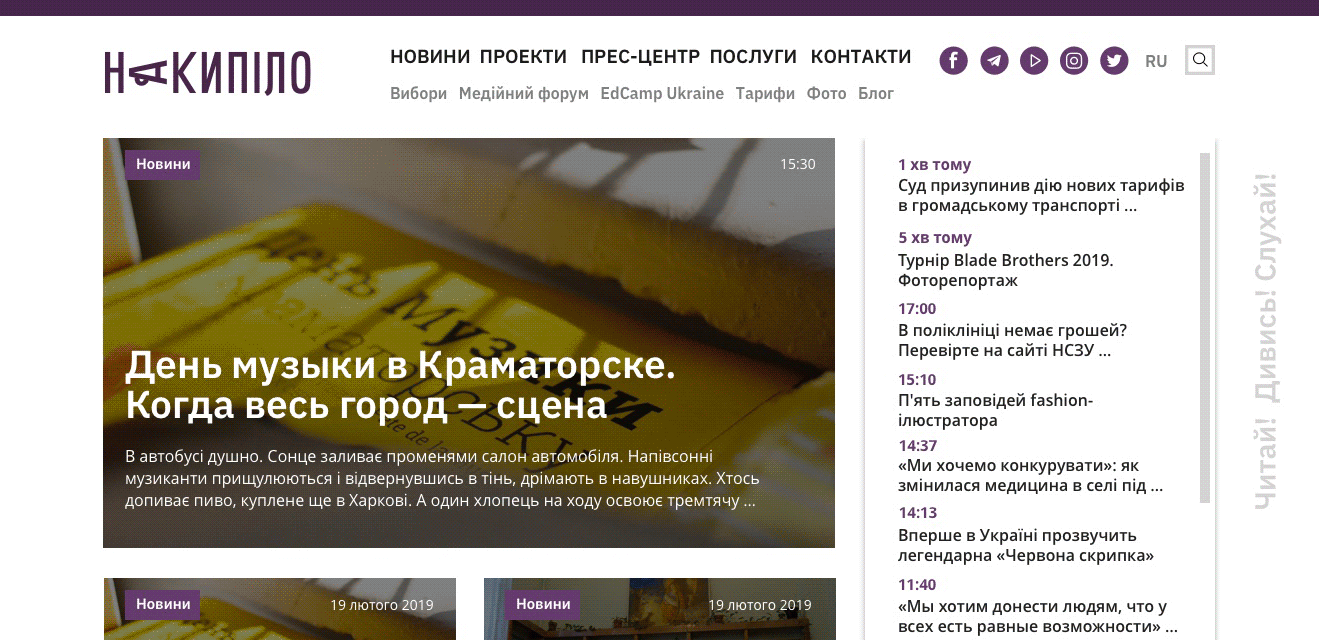The image size is (1319, 640).
Task: Open search with the magnifier icon
Action: click(x=1200, y=60)
